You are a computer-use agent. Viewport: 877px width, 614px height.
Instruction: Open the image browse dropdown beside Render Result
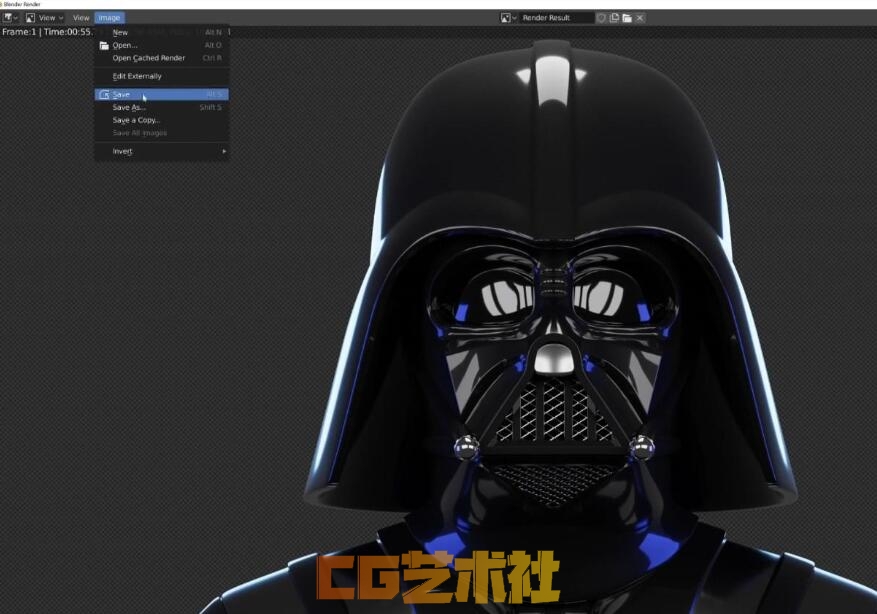[508, 18]
